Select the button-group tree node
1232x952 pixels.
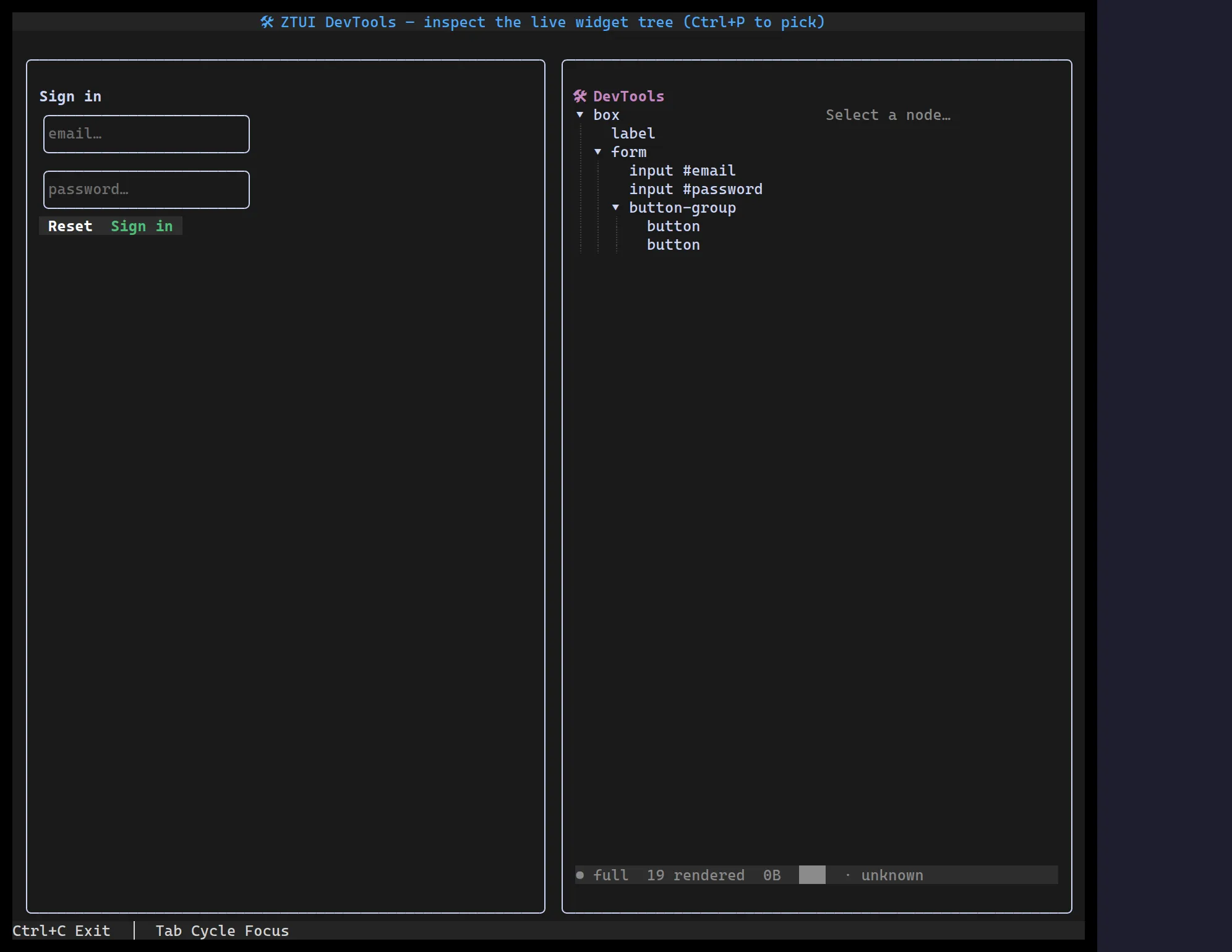pyautogui.click(x=682, y=208)
